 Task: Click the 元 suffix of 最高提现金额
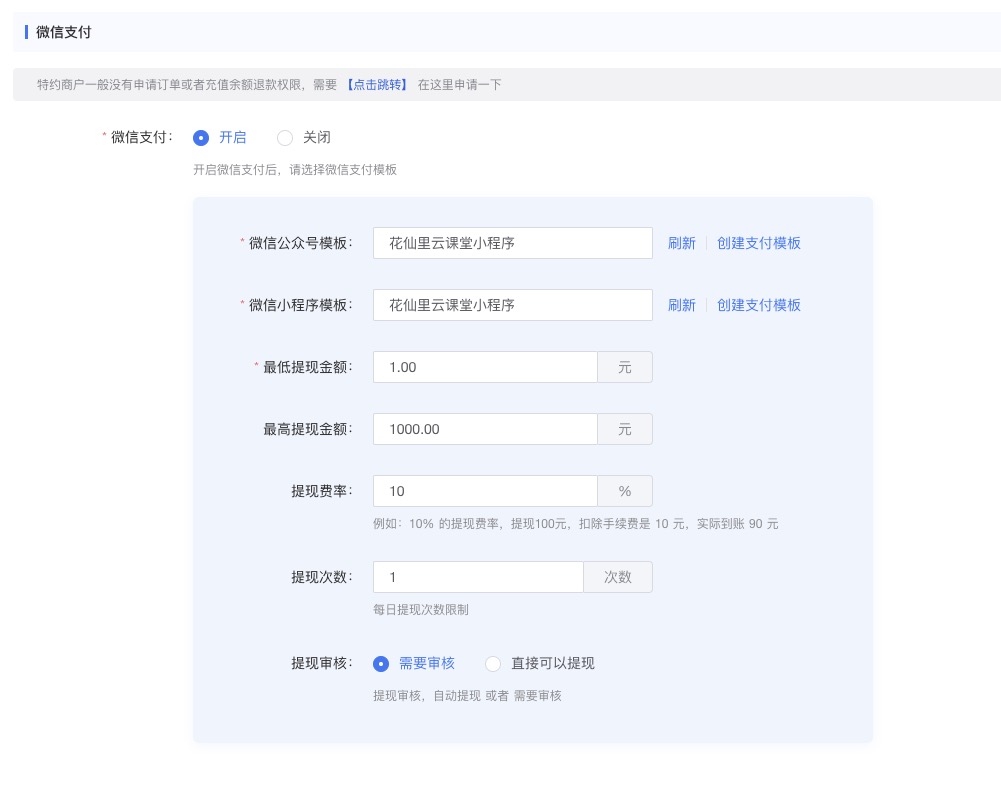[625, 429]
